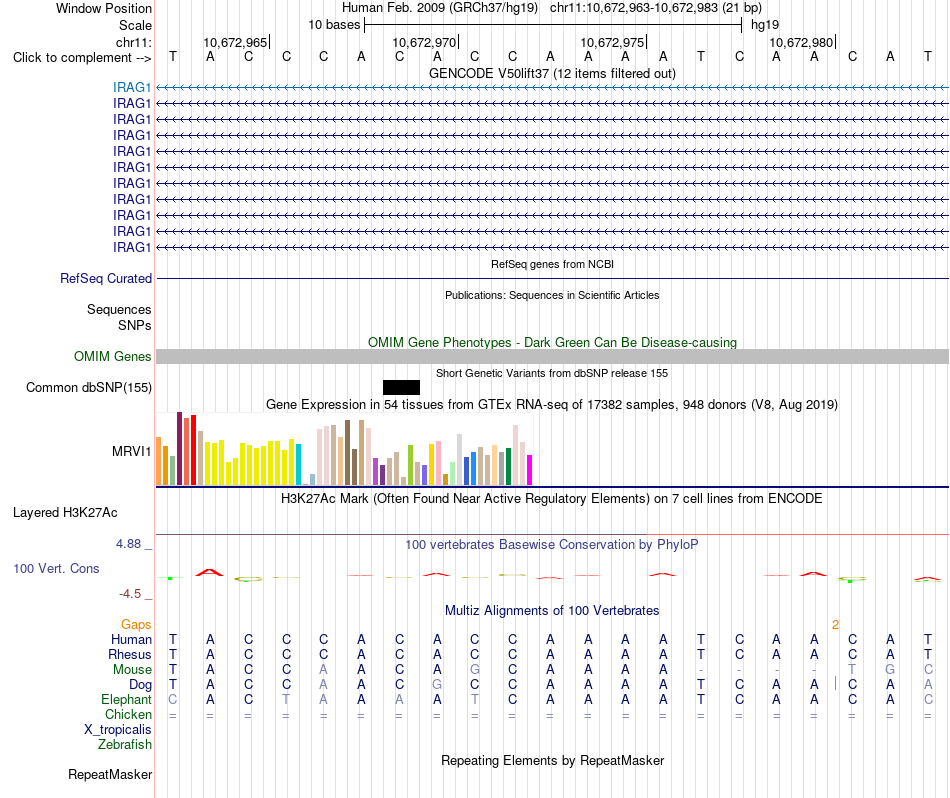Click the Zebrafish alignment row label
Screen dimensions: 950x798
pyautogui.click(x=125, y=744)
